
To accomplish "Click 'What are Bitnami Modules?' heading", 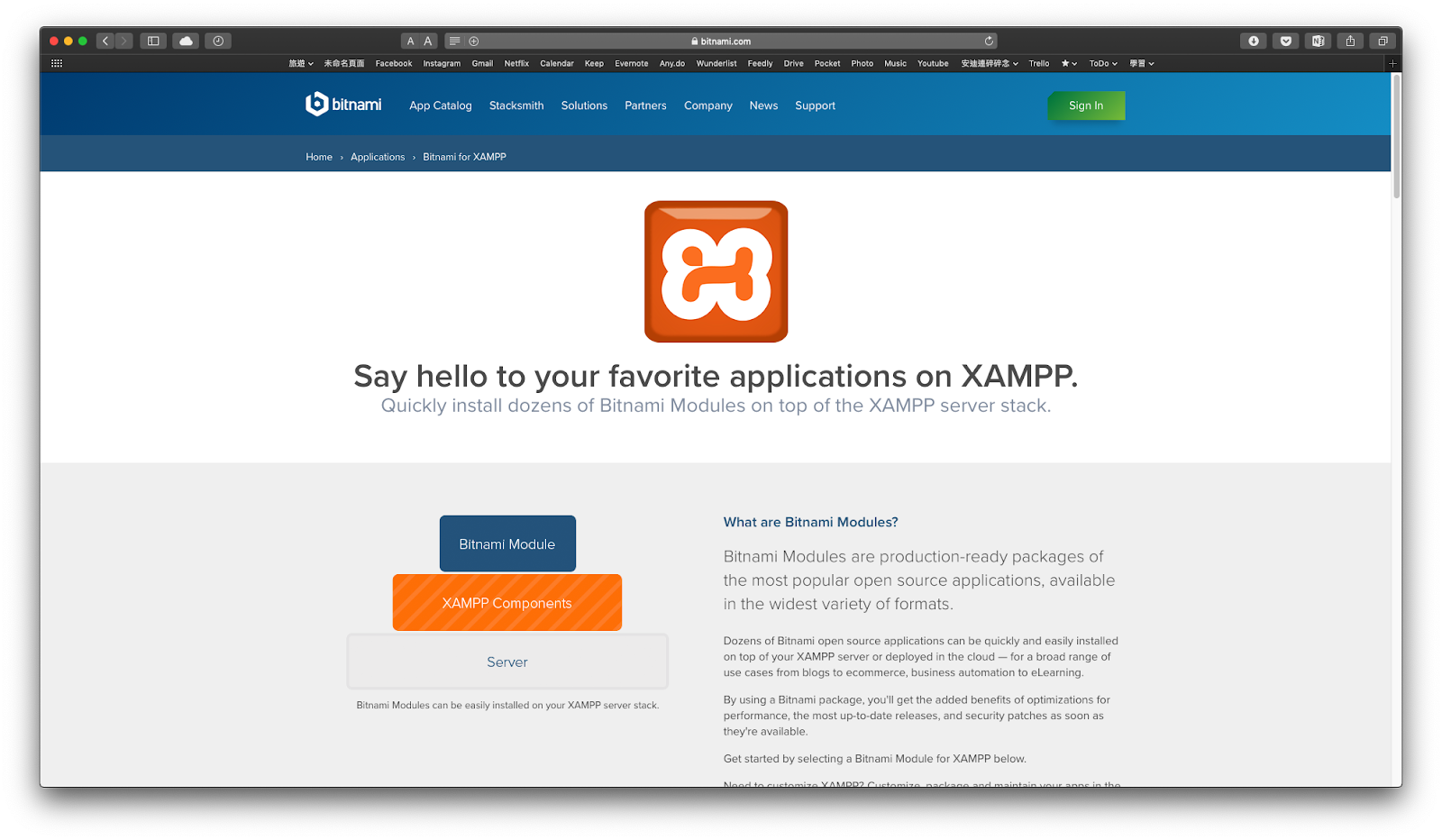I will (810, 522).
